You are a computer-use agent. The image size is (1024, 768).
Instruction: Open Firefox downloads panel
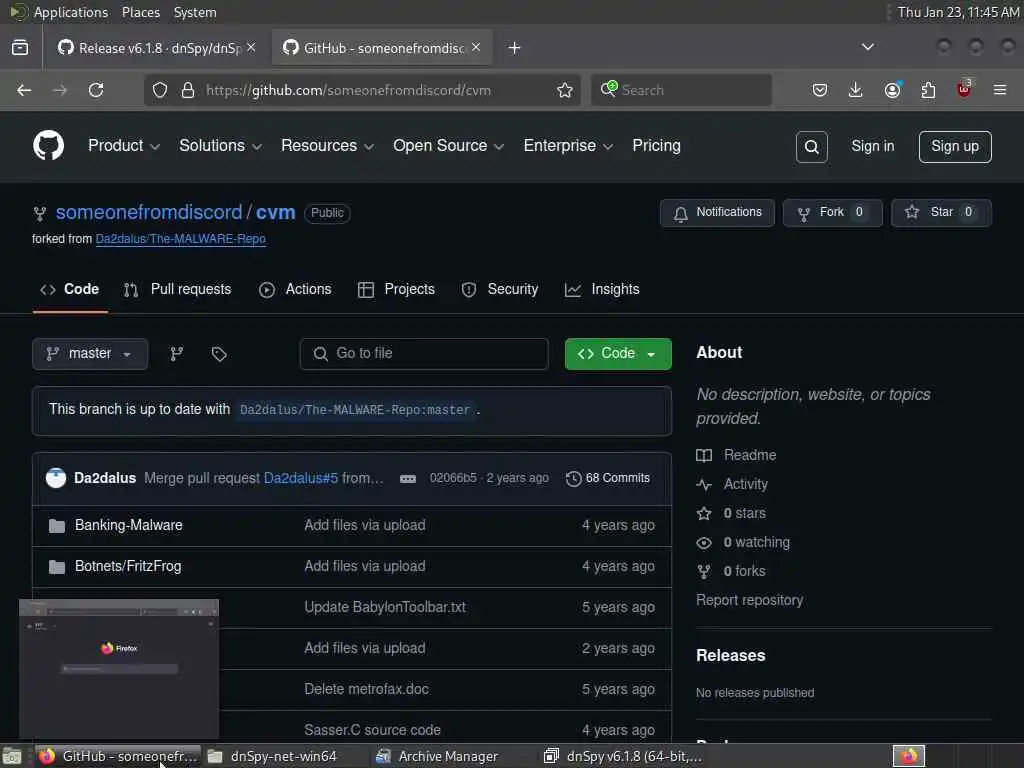(x=856, y=90)
